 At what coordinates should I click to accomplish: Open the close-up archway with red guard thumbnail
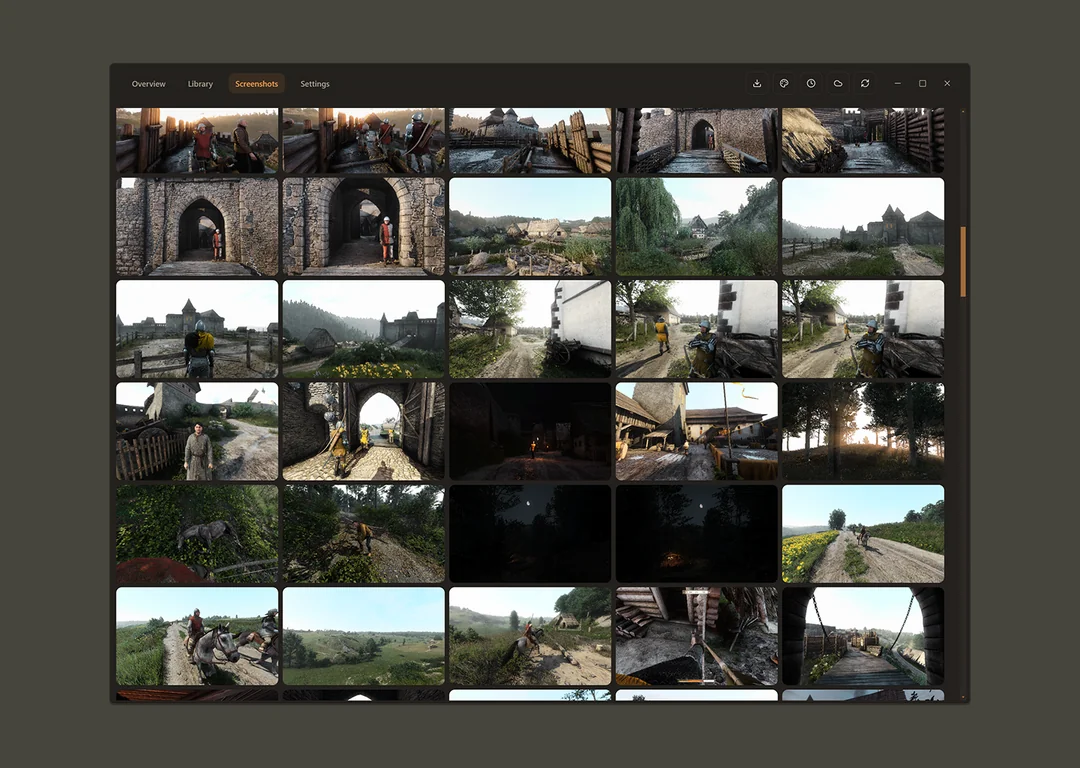(364, 227)
